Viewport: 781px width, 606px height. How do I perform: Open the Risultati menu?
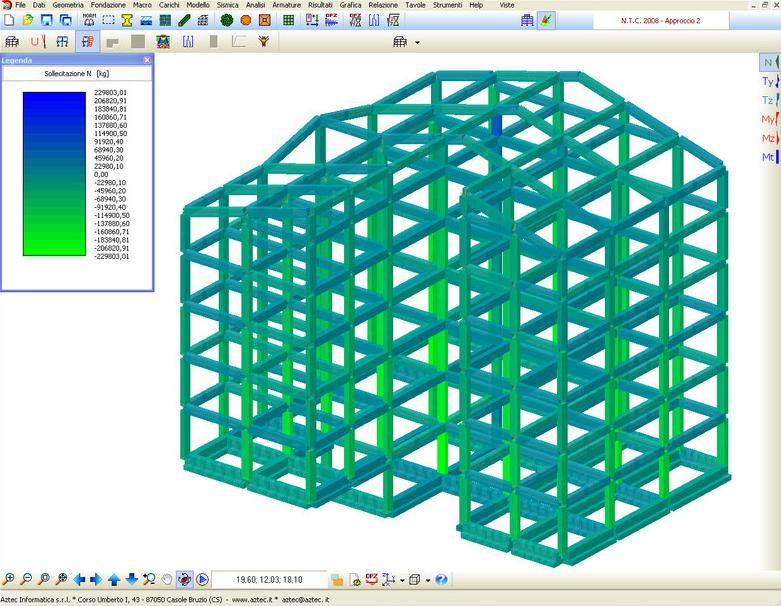tap(320, 5)
